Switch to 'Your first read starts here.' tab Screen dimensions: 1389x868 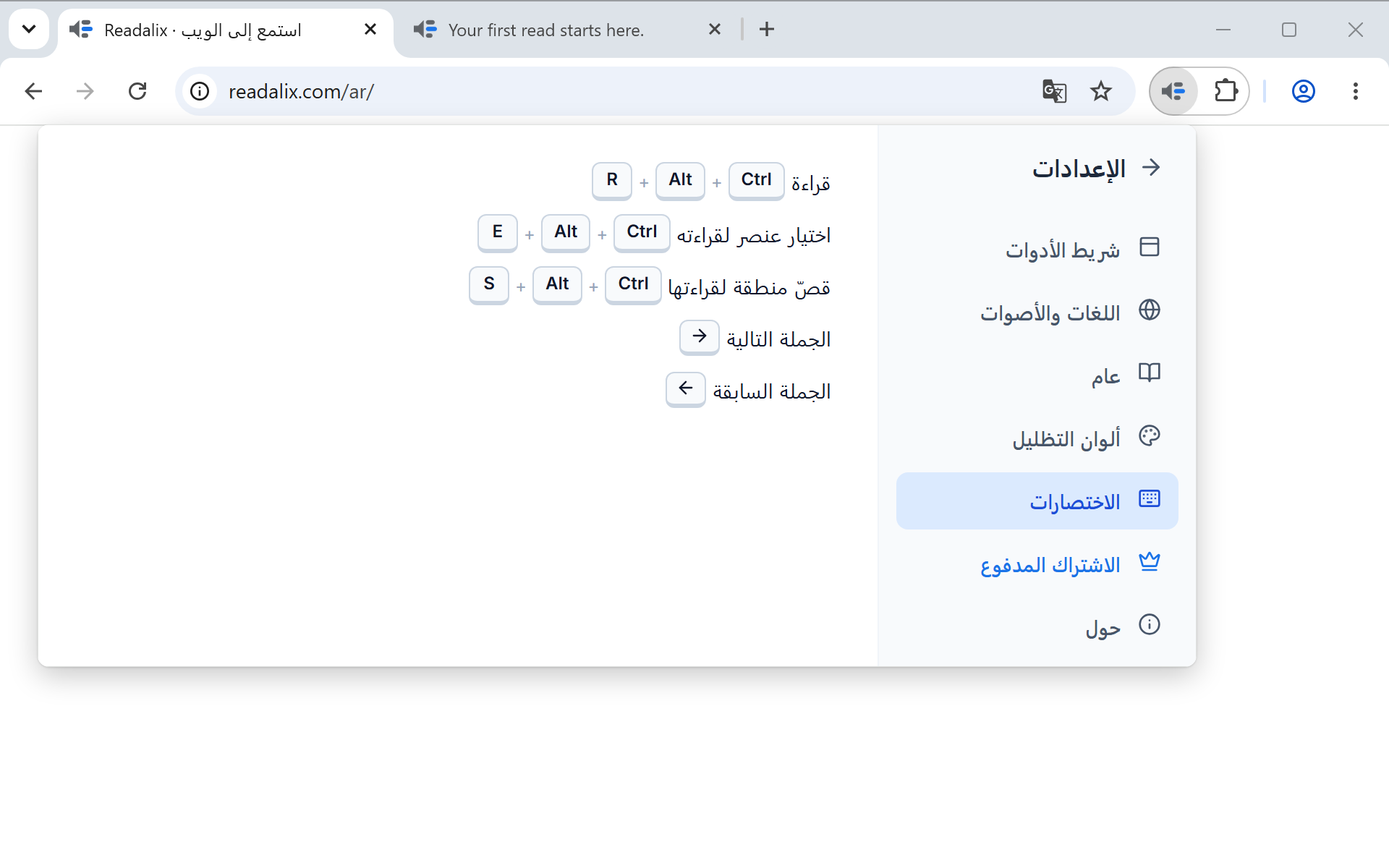(546, 30)
